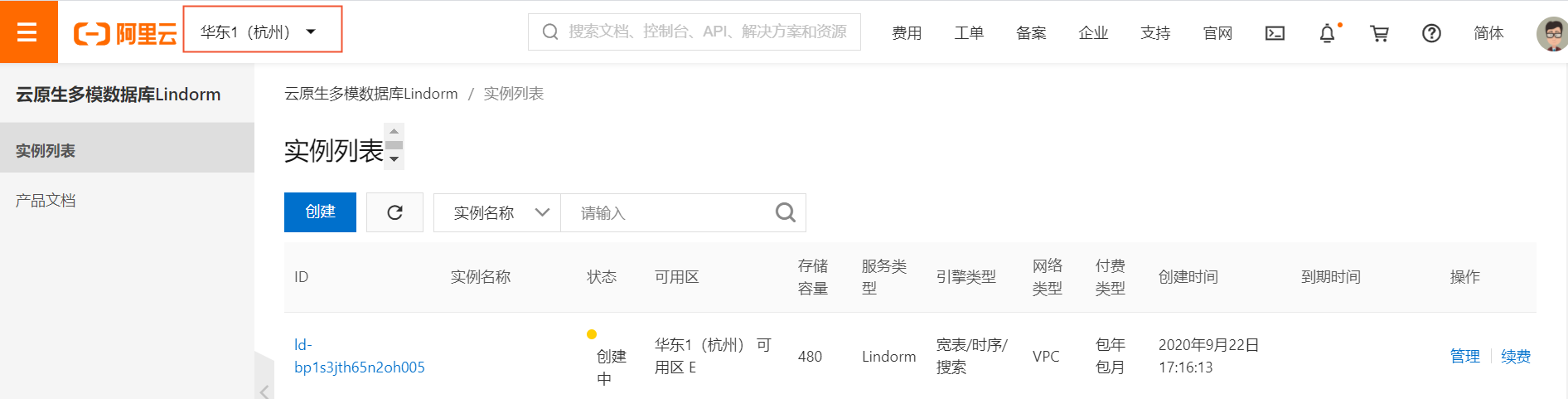Open the 费用 menu
Image resolution: width=1568 pixels, height=399 pixels.
907,33
